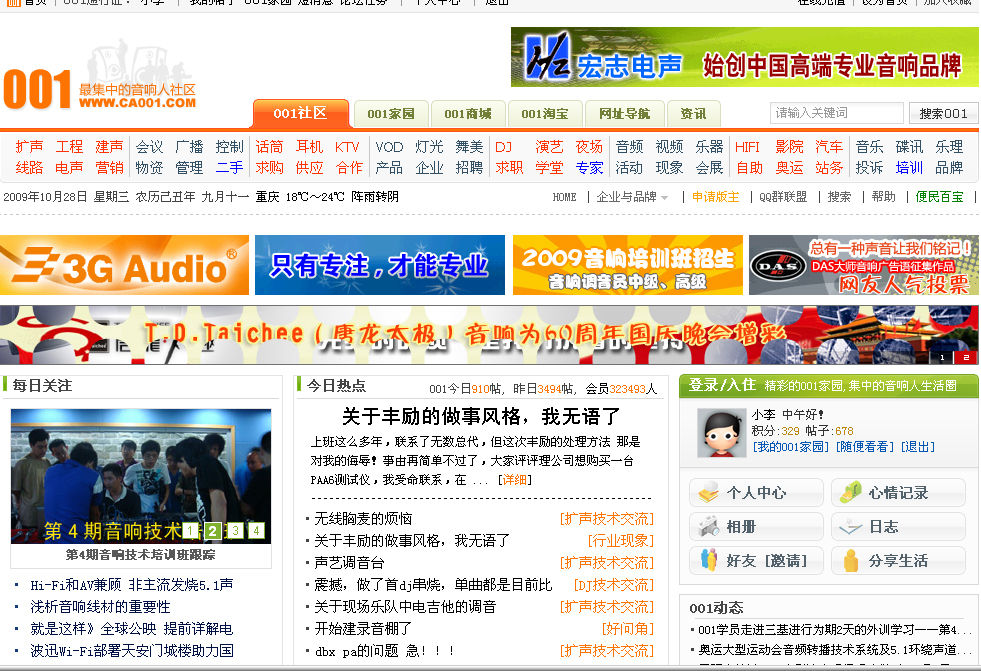Open the 第4期音响技术培训班 slideshow photo
Screen dimensions: 981x671
(x=141, y=476)
